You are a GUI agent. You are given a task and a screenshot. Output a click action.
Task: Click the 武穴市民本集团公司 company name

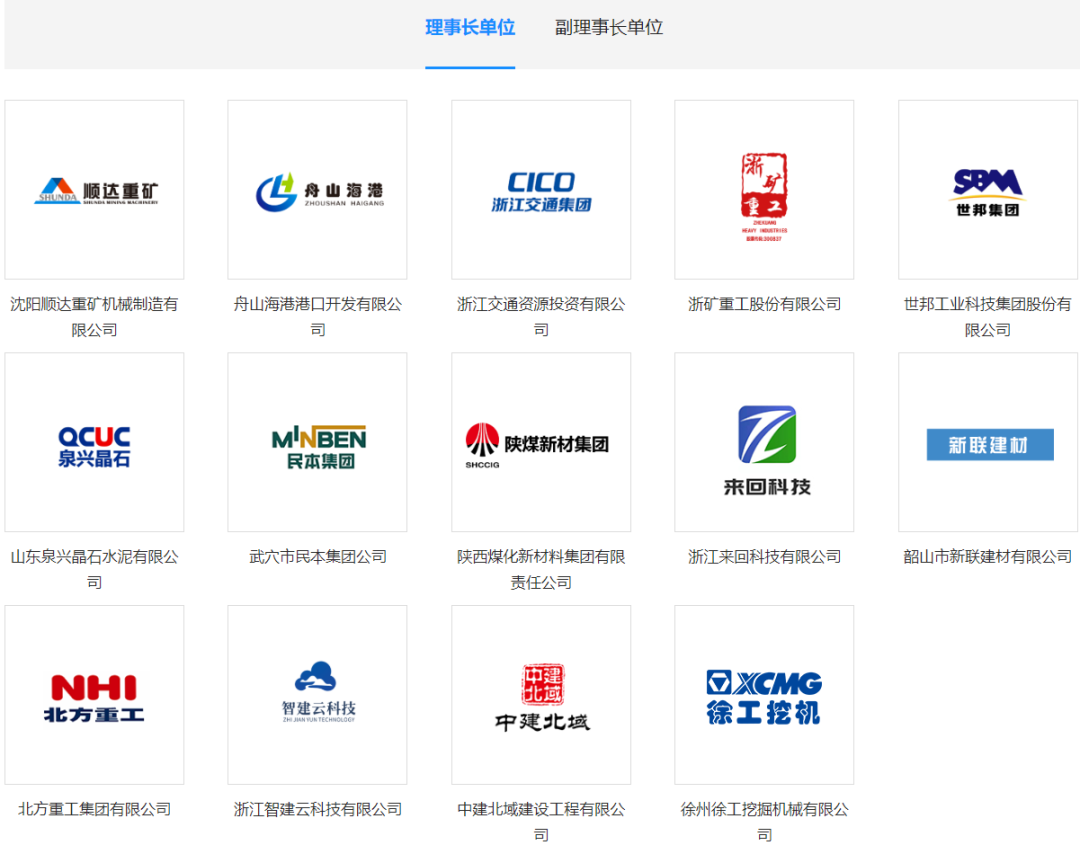pyautogui.click(x=318, y=556)
